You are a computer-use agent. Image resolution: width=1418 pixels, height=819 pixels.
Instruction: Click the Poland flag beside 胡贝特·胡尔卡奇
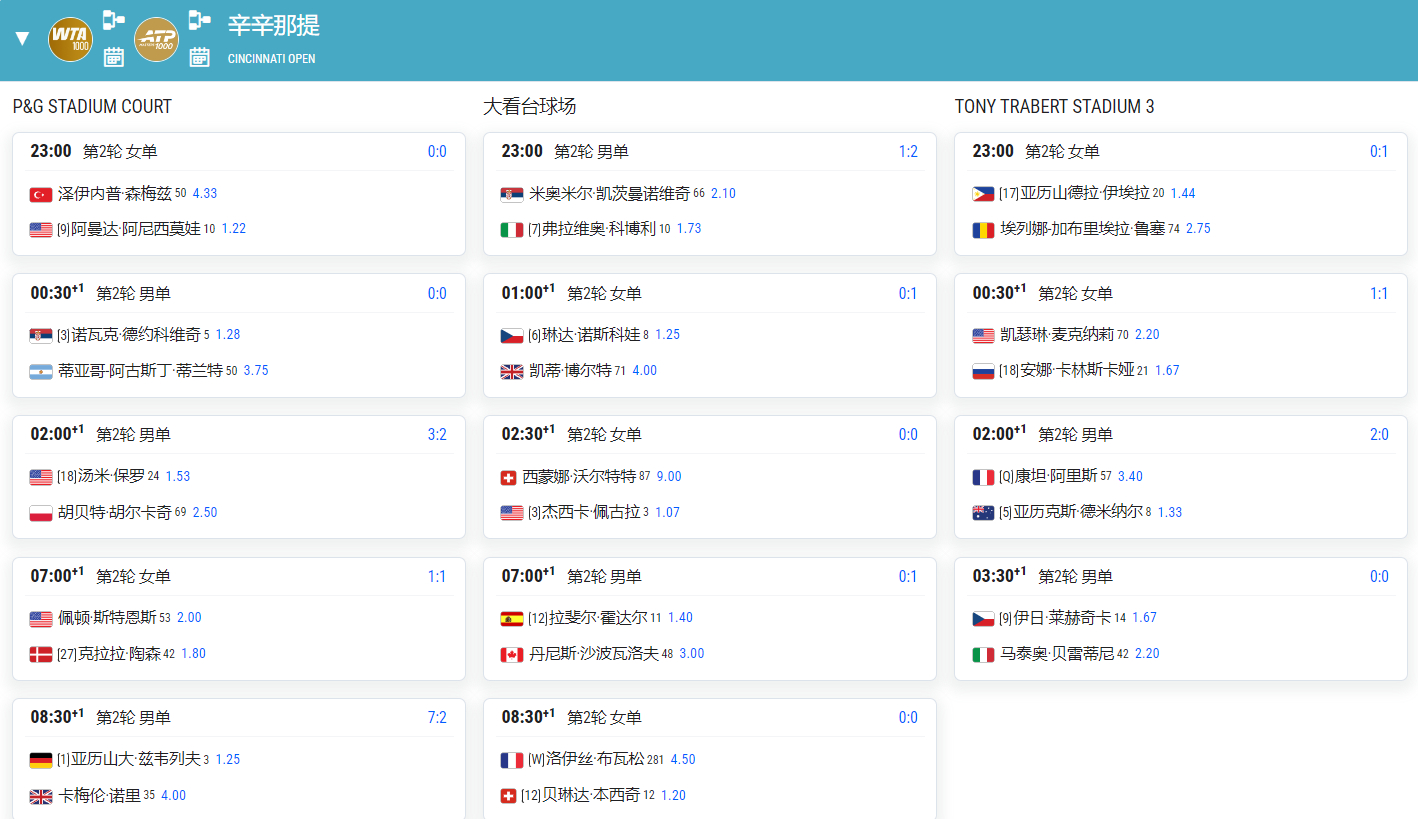pyautogui.click(x=41, y=513)
